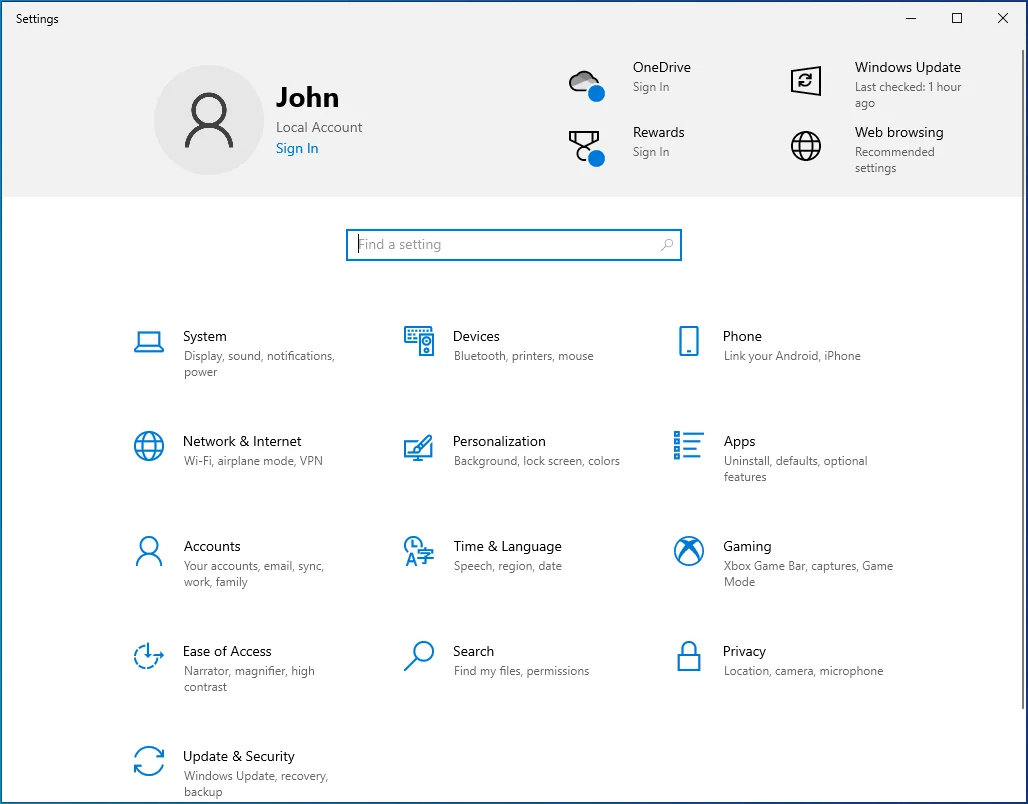Click 'Last checked: 1 hour ago' text
The image size is (1028, 804).
(907, 94)
